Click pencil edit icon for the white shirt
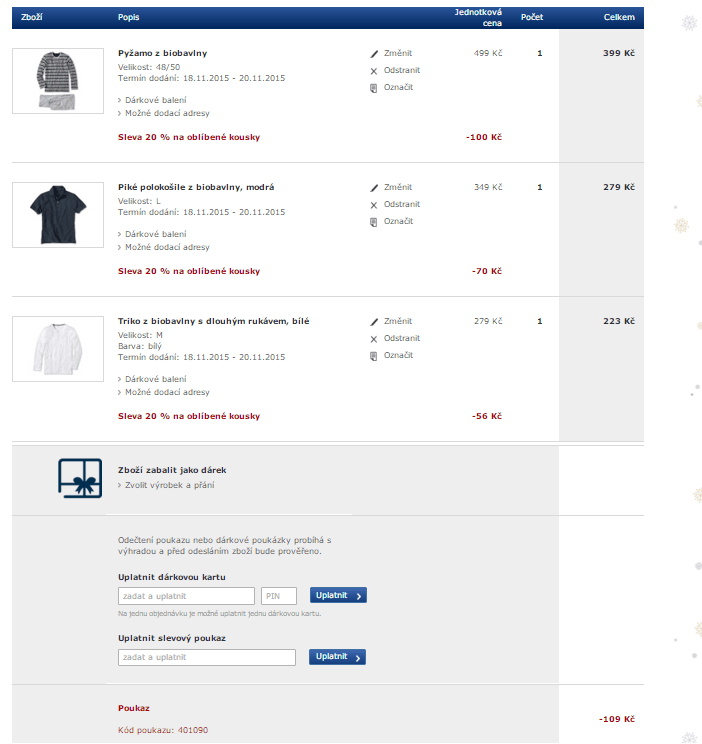Viewport: 702px width, 744px height. (x=374, y=322)
